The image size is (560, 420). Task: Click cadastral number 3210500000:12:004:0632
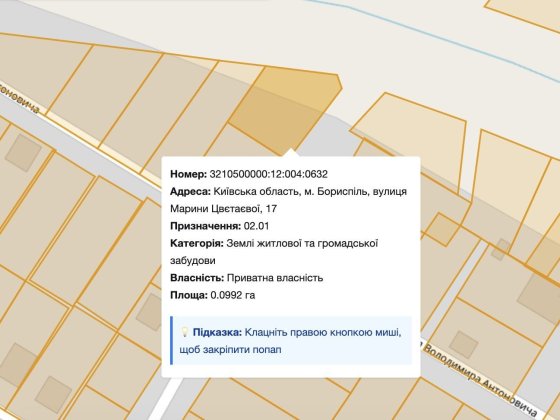(x=268, y=174)
